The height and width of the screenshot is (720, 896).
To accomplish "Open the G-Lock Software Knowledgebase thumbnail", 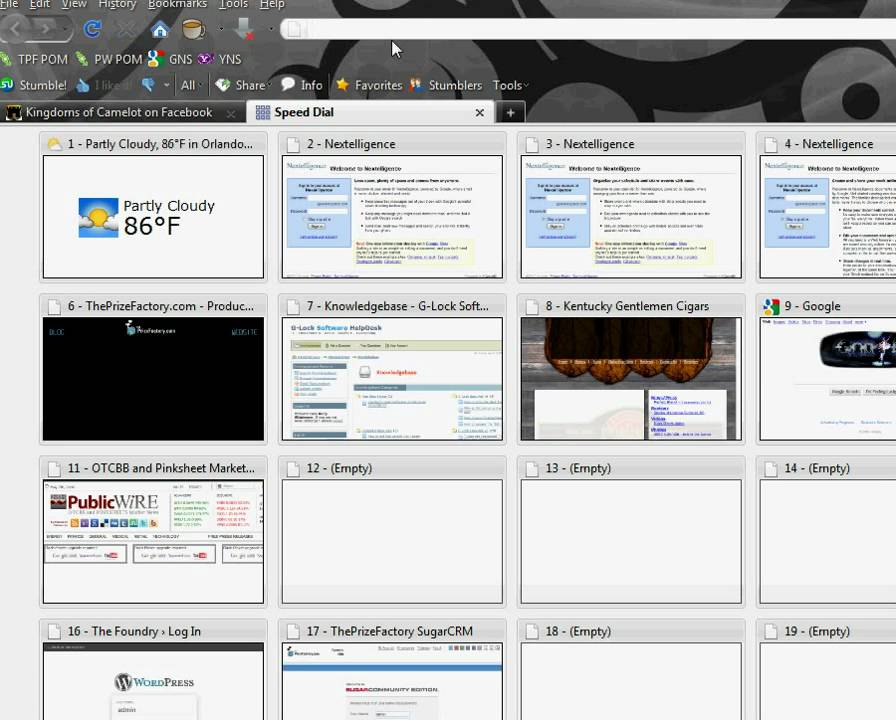I will [x=392, y=379].
